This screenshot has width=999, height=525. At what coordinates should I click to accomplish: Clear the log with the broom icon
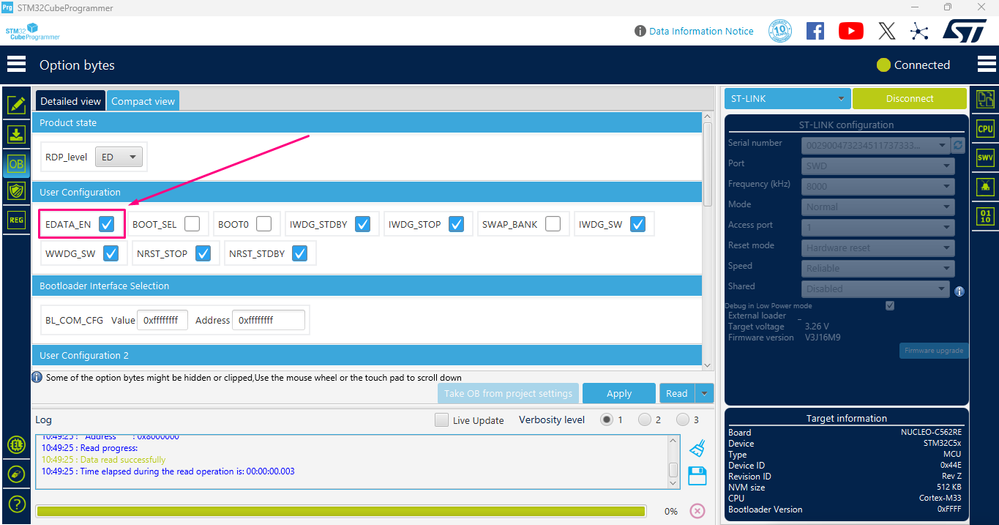(697, 449)
